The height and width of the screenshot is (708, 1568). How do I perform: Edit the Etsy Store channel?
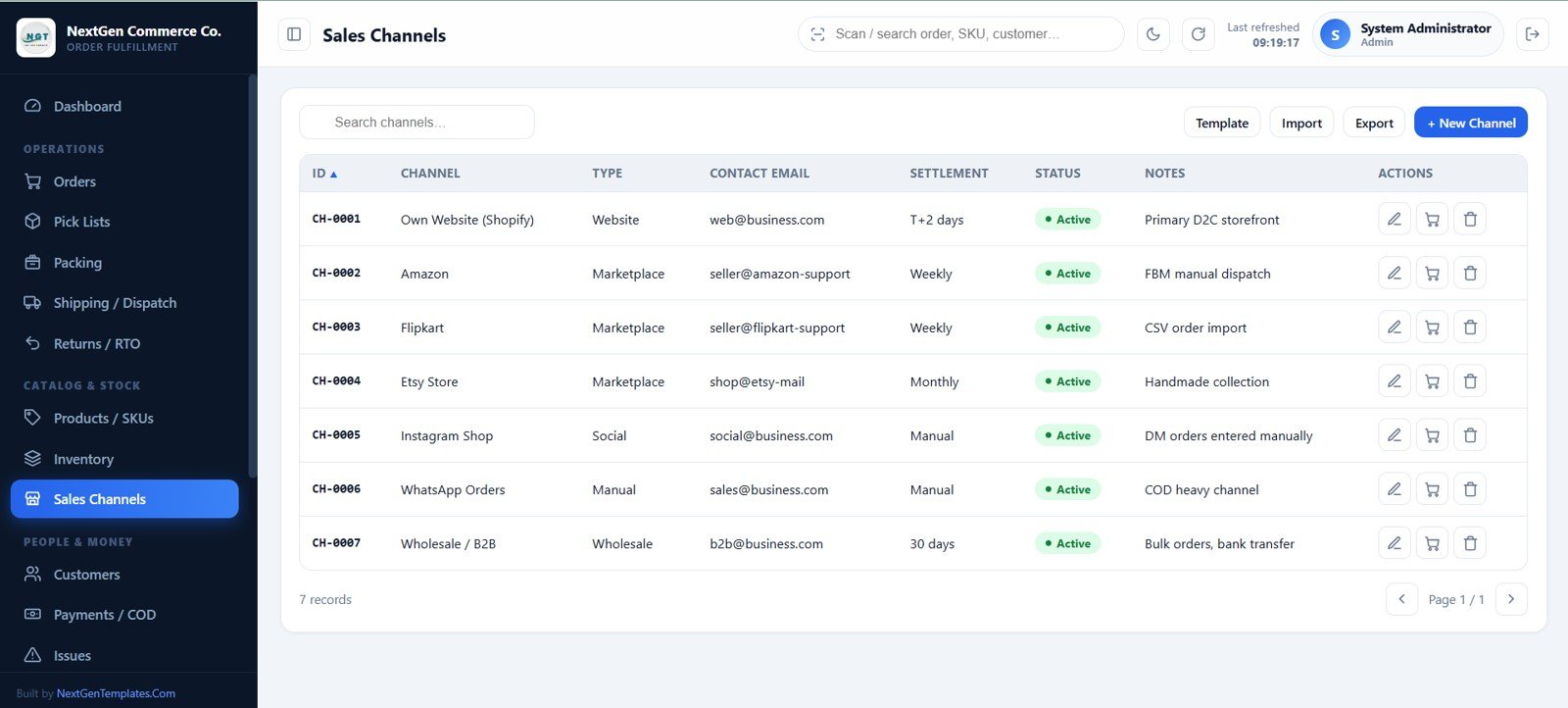[x=1394, y=380]
